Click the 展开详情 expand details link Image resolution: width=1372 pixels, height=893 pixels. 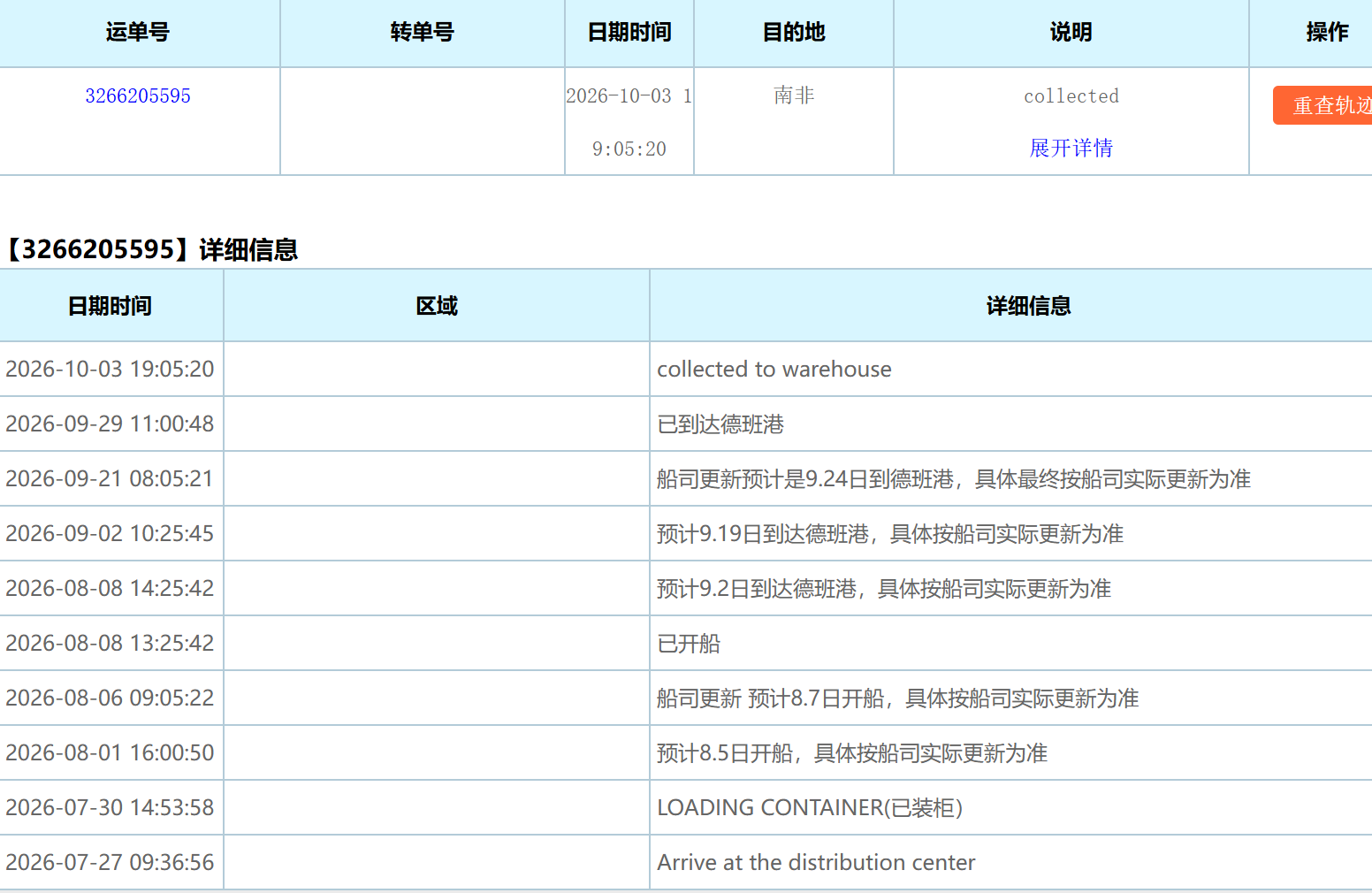click(1071, 148)
